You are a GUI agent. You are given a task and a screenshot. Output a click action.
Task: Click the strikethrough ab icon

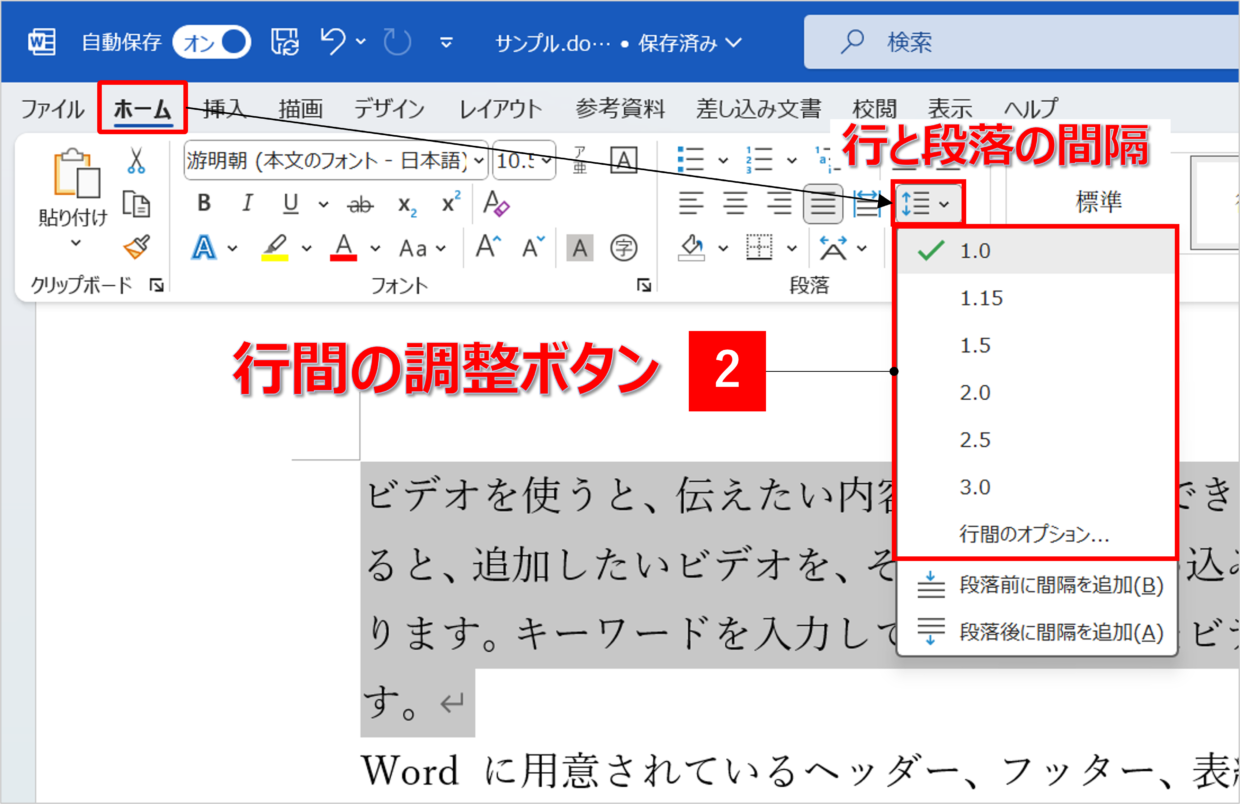click(x=360, y=204)
